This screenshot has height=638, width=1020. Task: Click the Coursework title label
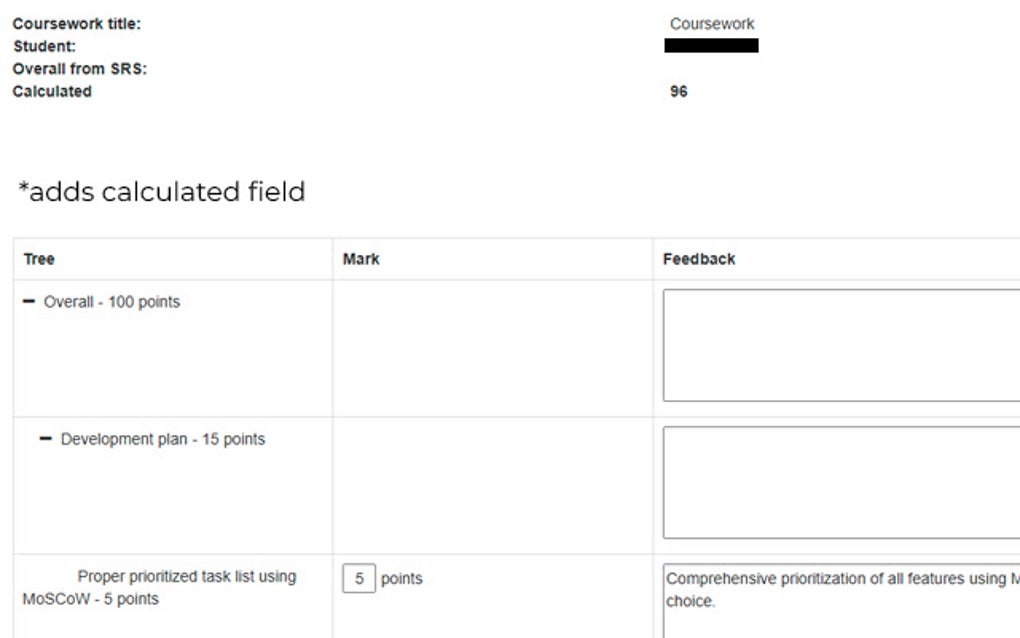coord(76,25)
